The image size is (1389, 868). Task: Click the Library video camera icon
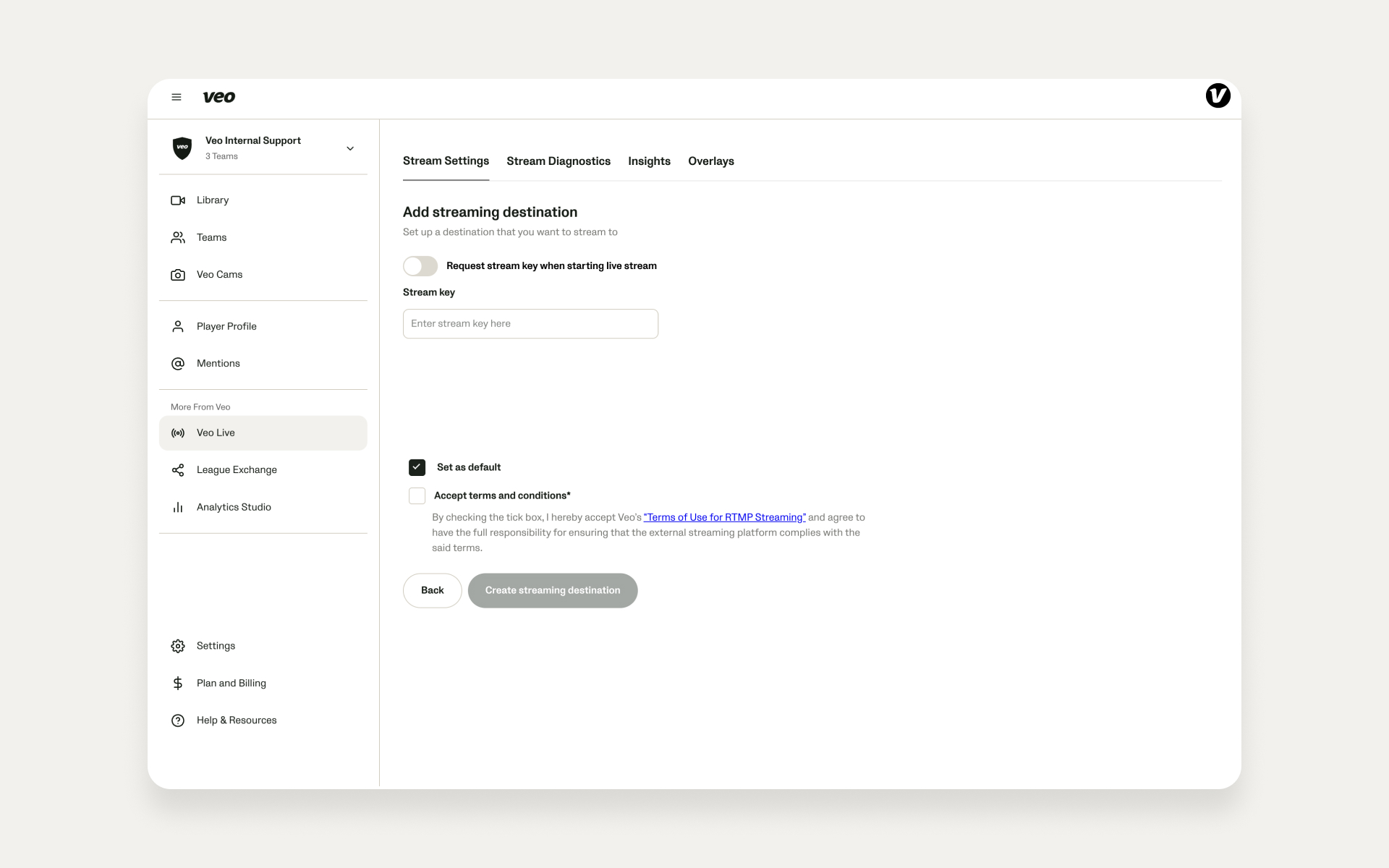pyautogui.click(x=178, y=200)
